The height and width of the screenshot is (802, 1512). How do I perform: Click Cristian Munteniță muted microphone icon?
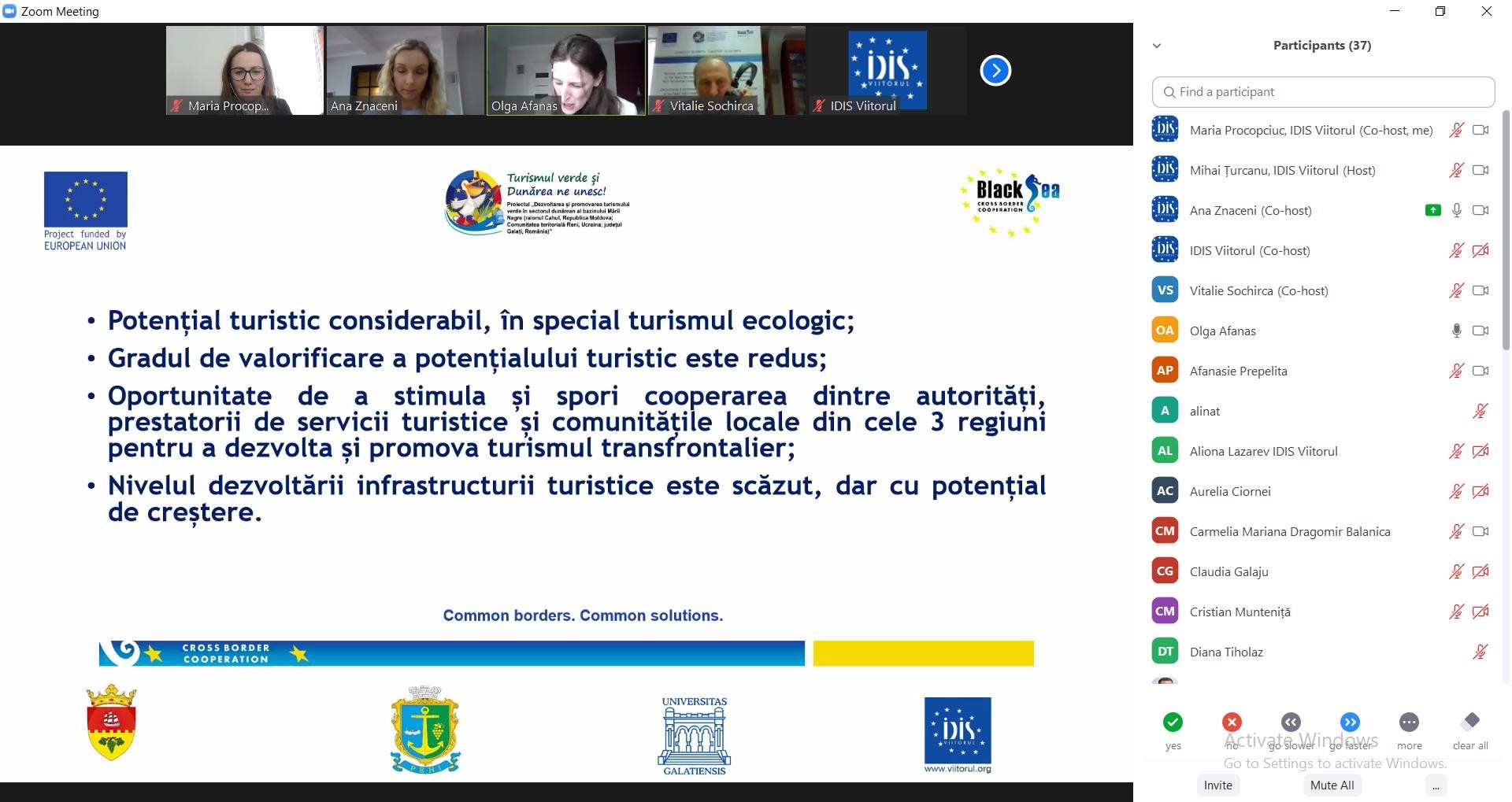[1457, 612]
